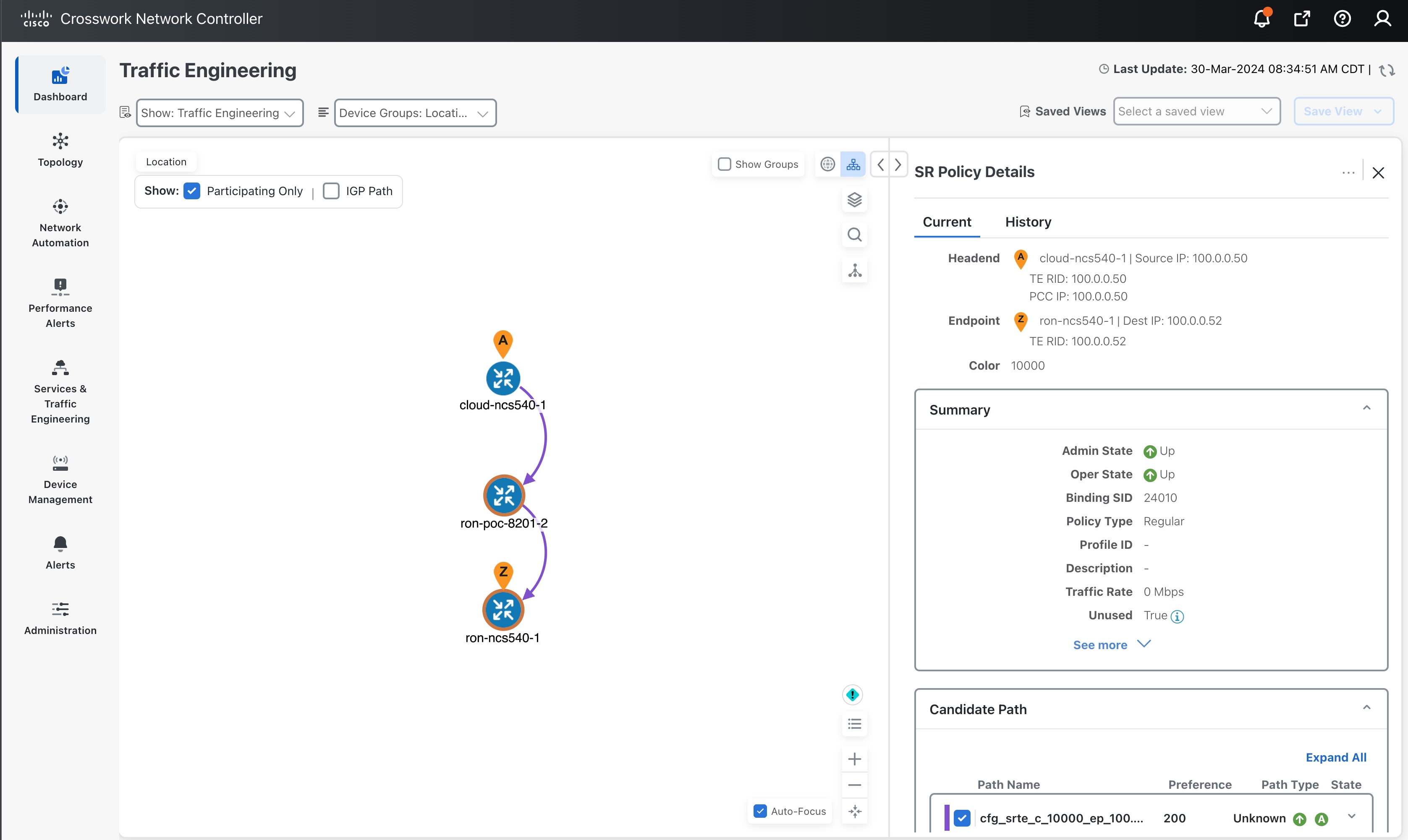
Task: Enable the IGP Path checkbox
Action: pos(331,191)
